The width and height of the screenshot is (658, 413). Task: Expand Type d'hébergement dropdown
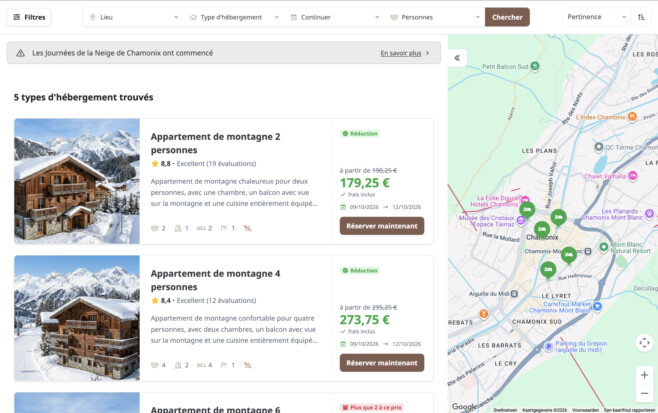click(234, 17)
